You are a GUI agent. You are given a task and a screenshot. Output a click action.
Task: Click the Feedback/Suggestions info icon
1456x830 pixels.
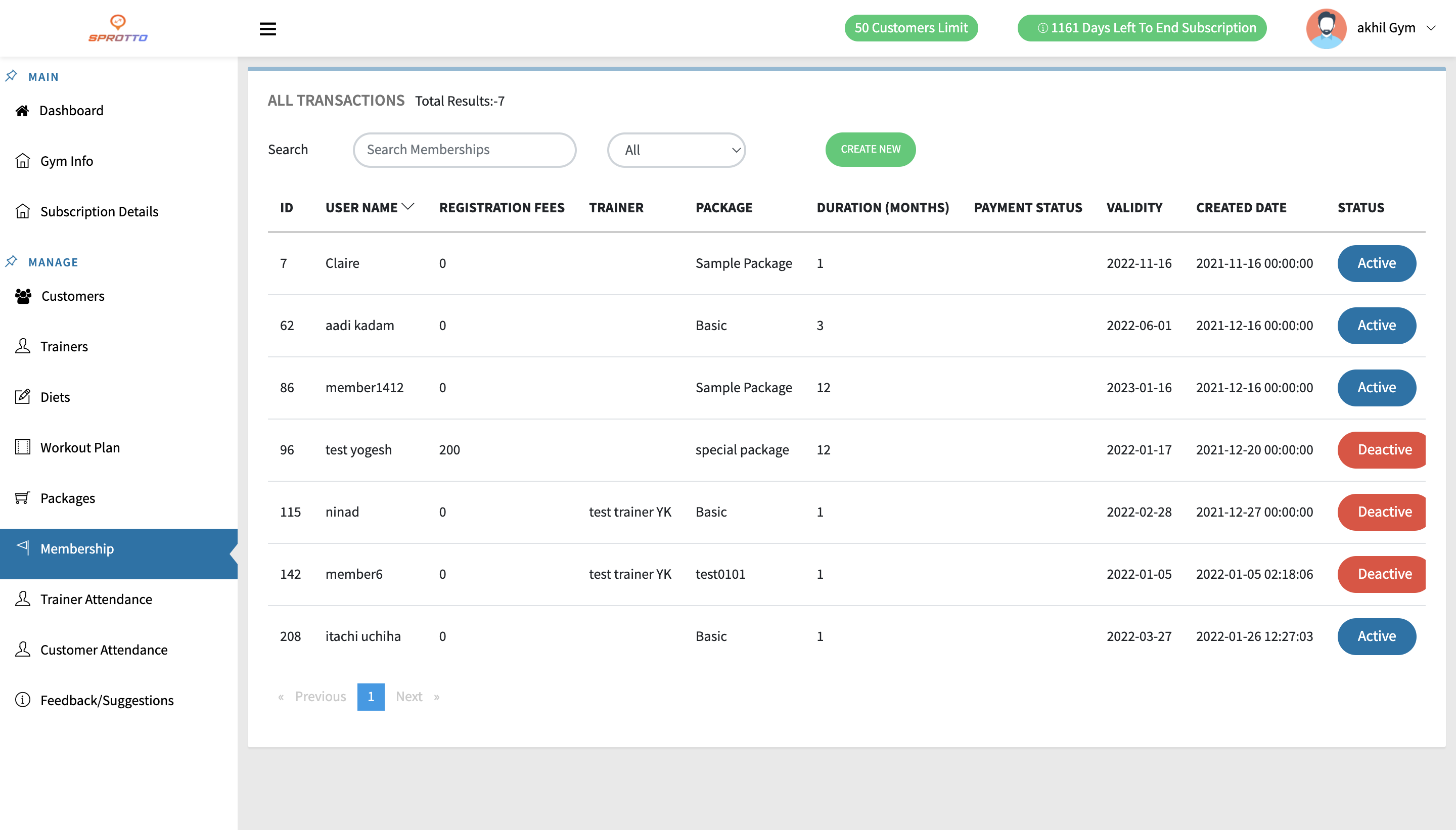coord(23,700)
